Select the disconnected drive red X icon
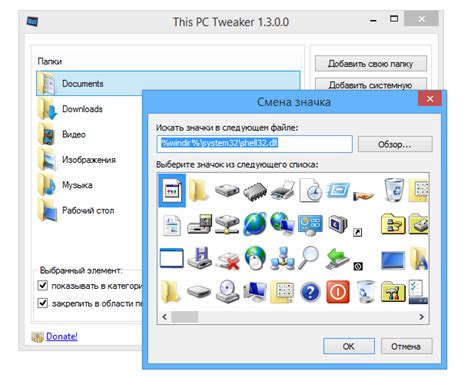This screenshot has height=391, width=474. [228, 260]
